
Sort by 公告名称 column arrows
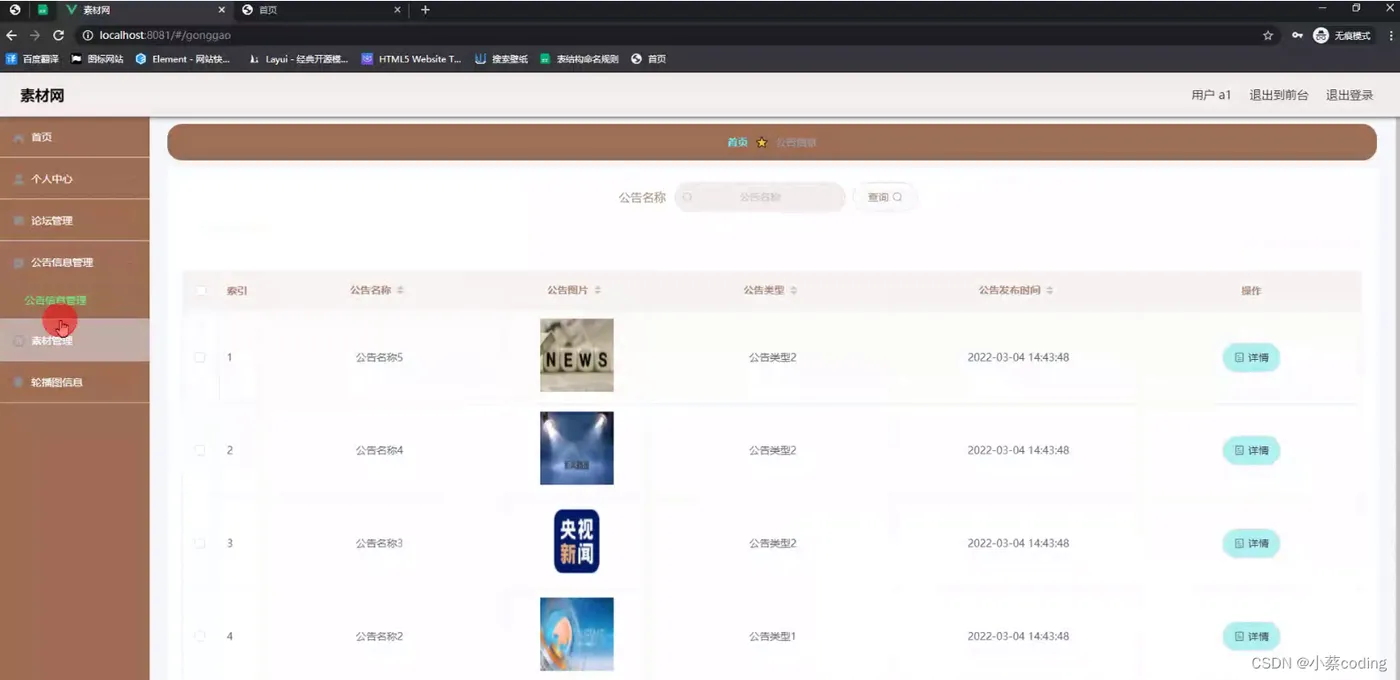(400, 290)
